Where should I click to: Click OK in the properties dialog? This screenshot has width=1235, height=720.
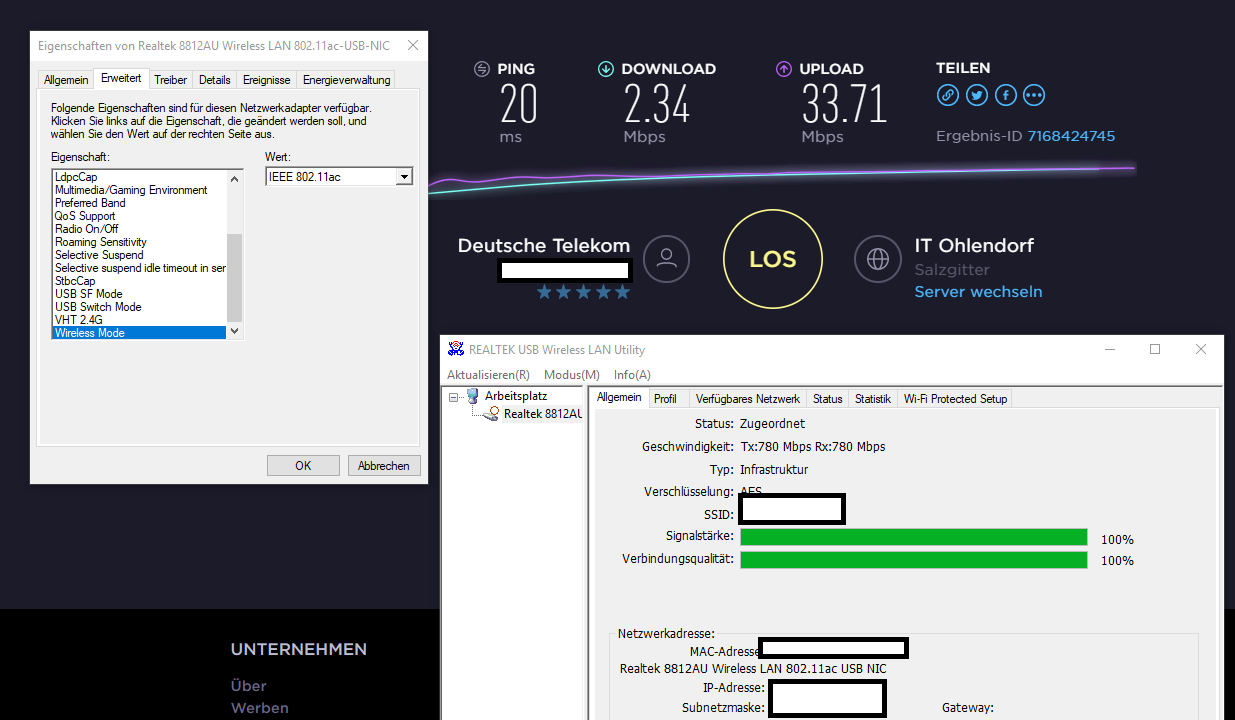303,465
